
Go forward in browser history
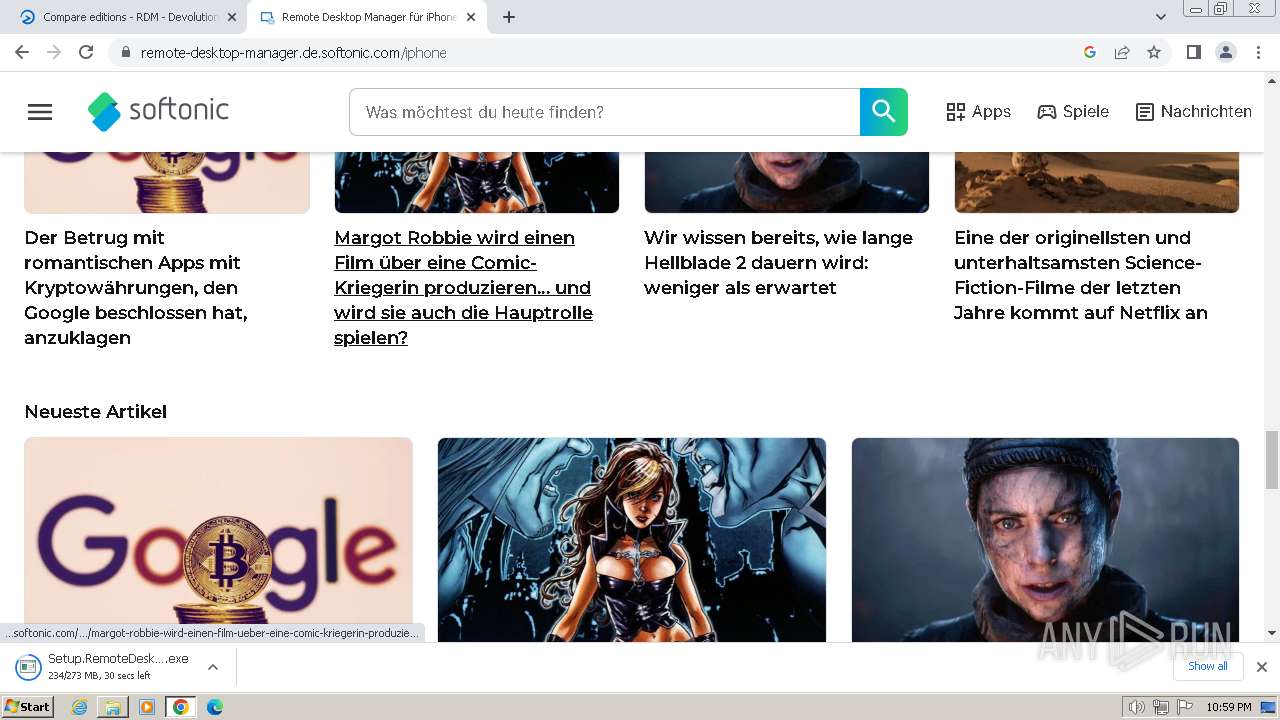click(54, 52)
